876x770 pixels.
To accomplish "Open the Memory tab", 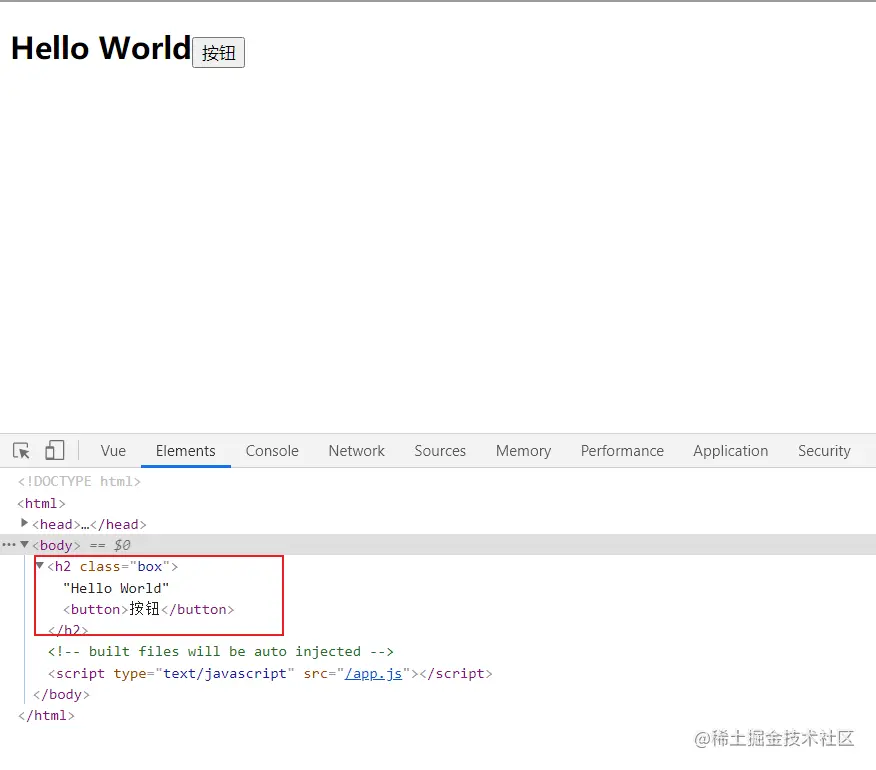I will (523, 451).
